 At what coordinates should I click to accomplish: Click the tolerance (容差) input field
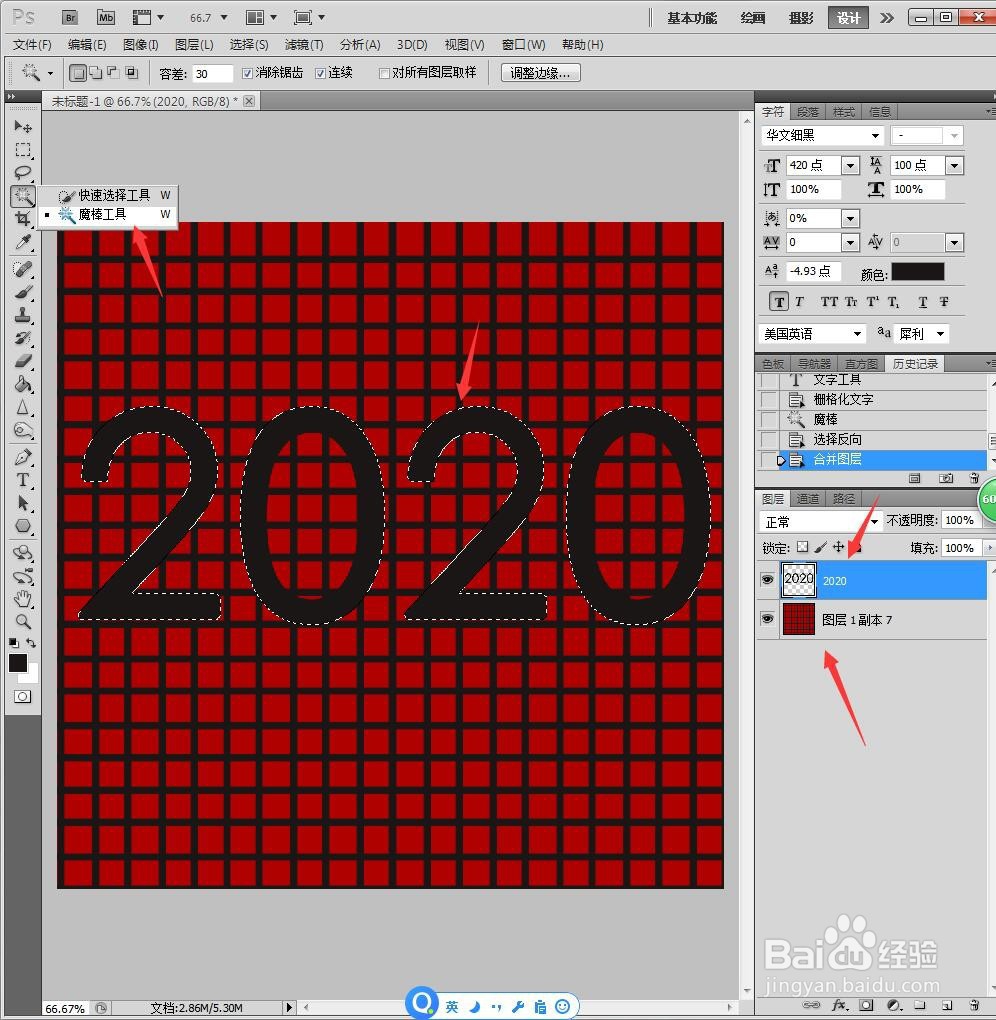click(x=212, y=74)
